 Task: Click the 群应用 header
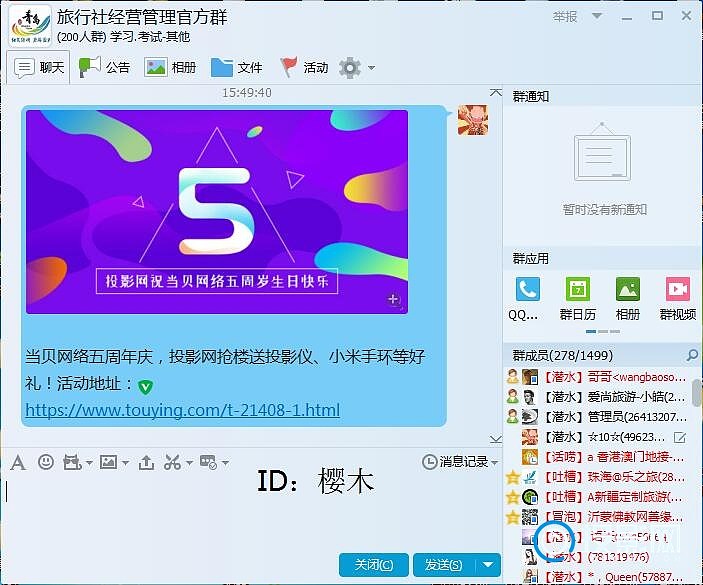(x=530, y=259)
